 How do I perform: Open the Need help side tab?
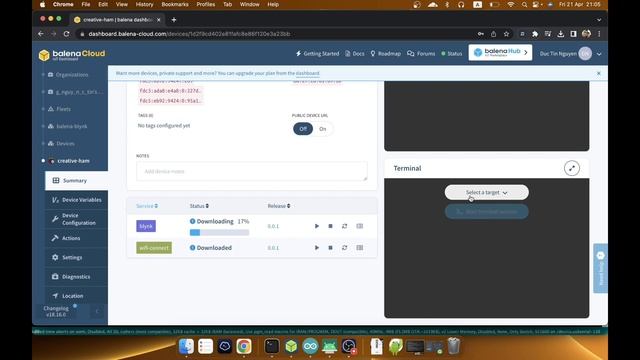pyautogui.click(x=600, y=268)
